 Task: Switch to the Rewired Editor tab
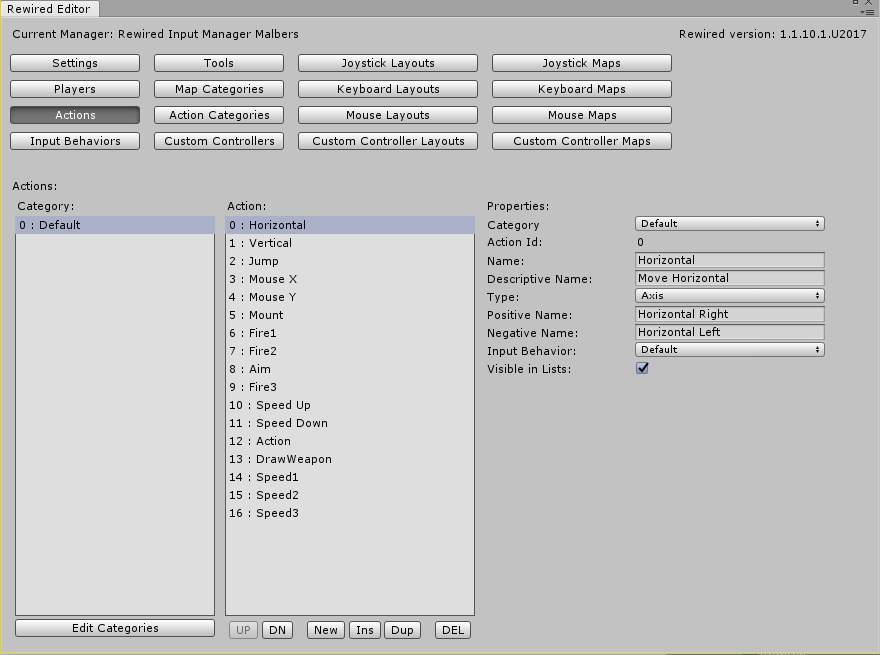49,9
